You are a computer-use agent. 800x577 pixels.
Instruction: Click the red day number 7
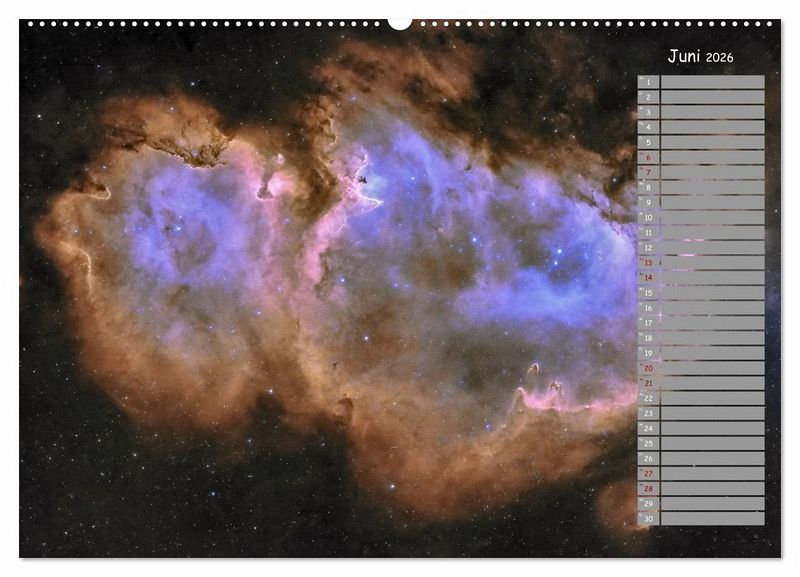point(648,173)
